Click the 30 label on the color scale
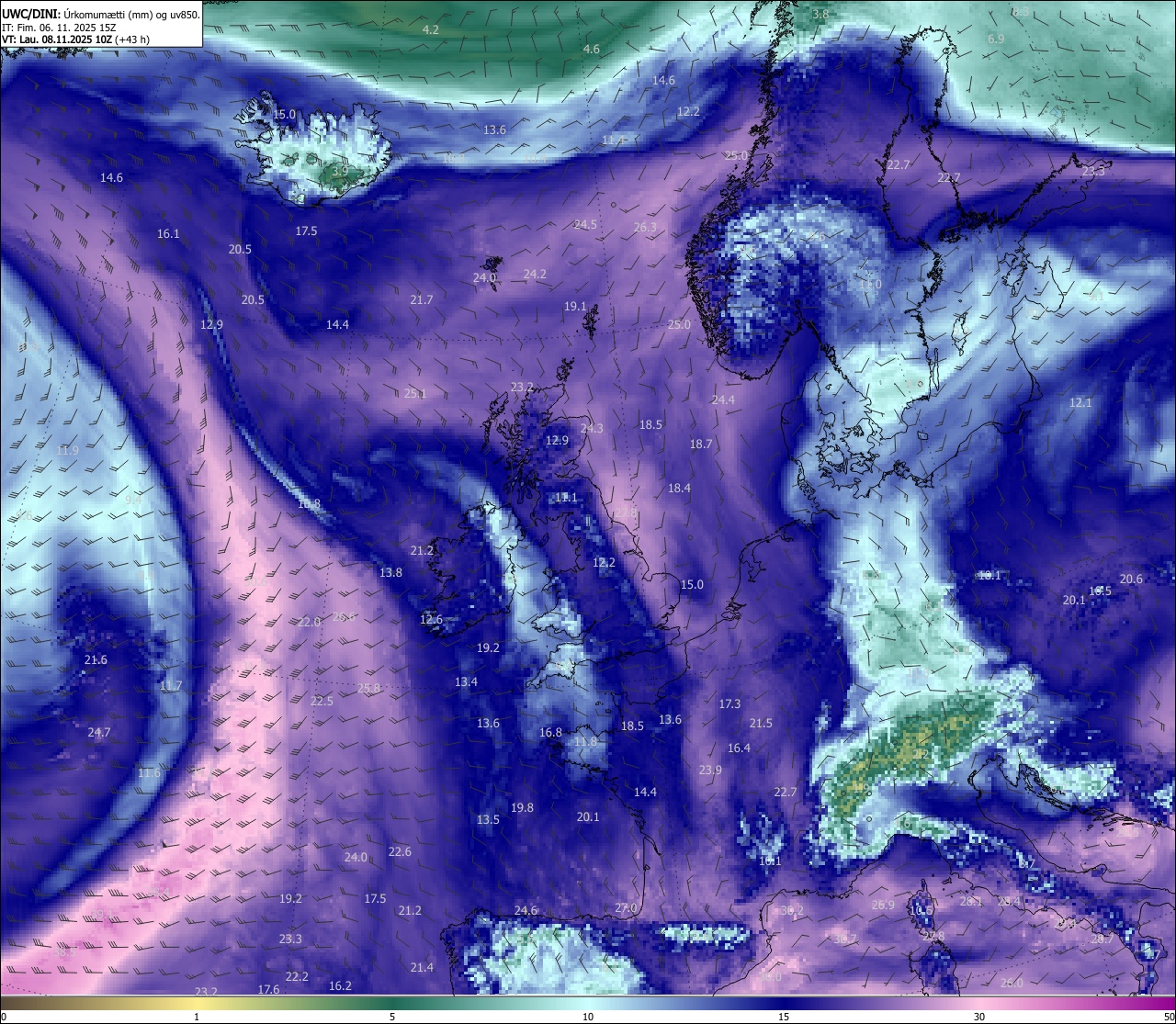This screenshot has width=1176, height=1024. point(979,1017)
